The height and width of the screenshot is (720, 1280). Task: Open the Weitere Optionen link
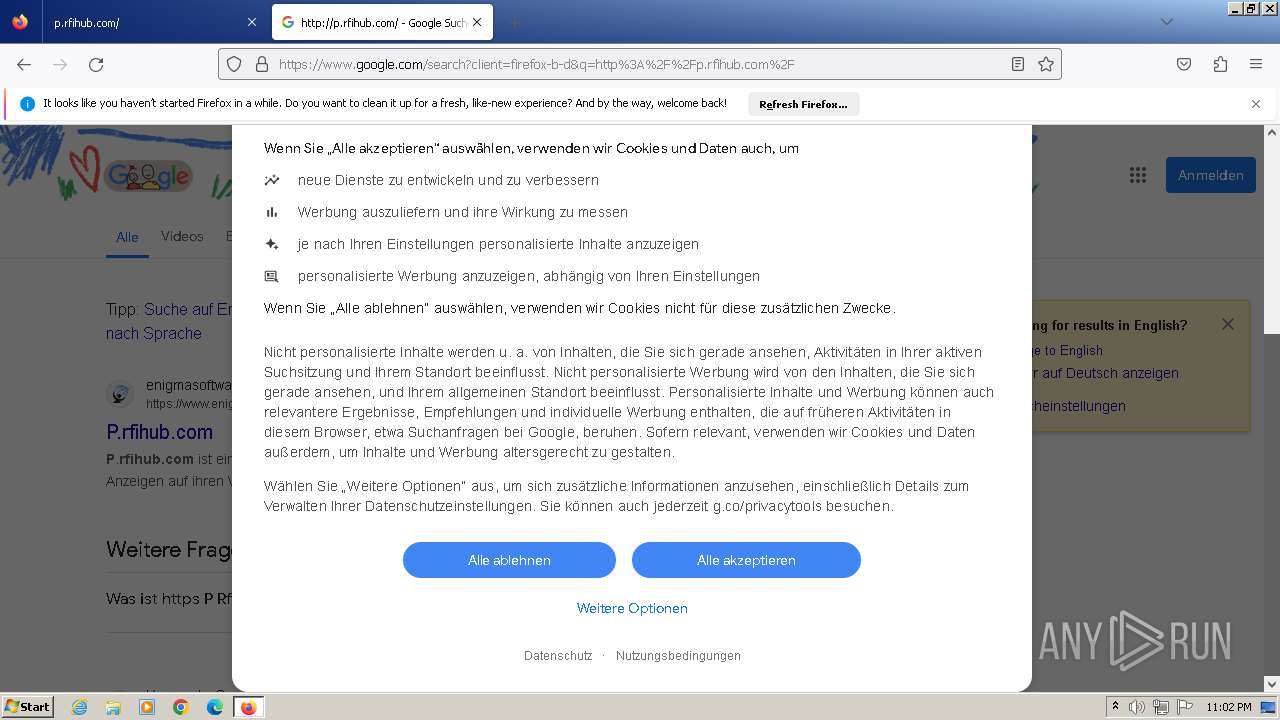(632, 608)
